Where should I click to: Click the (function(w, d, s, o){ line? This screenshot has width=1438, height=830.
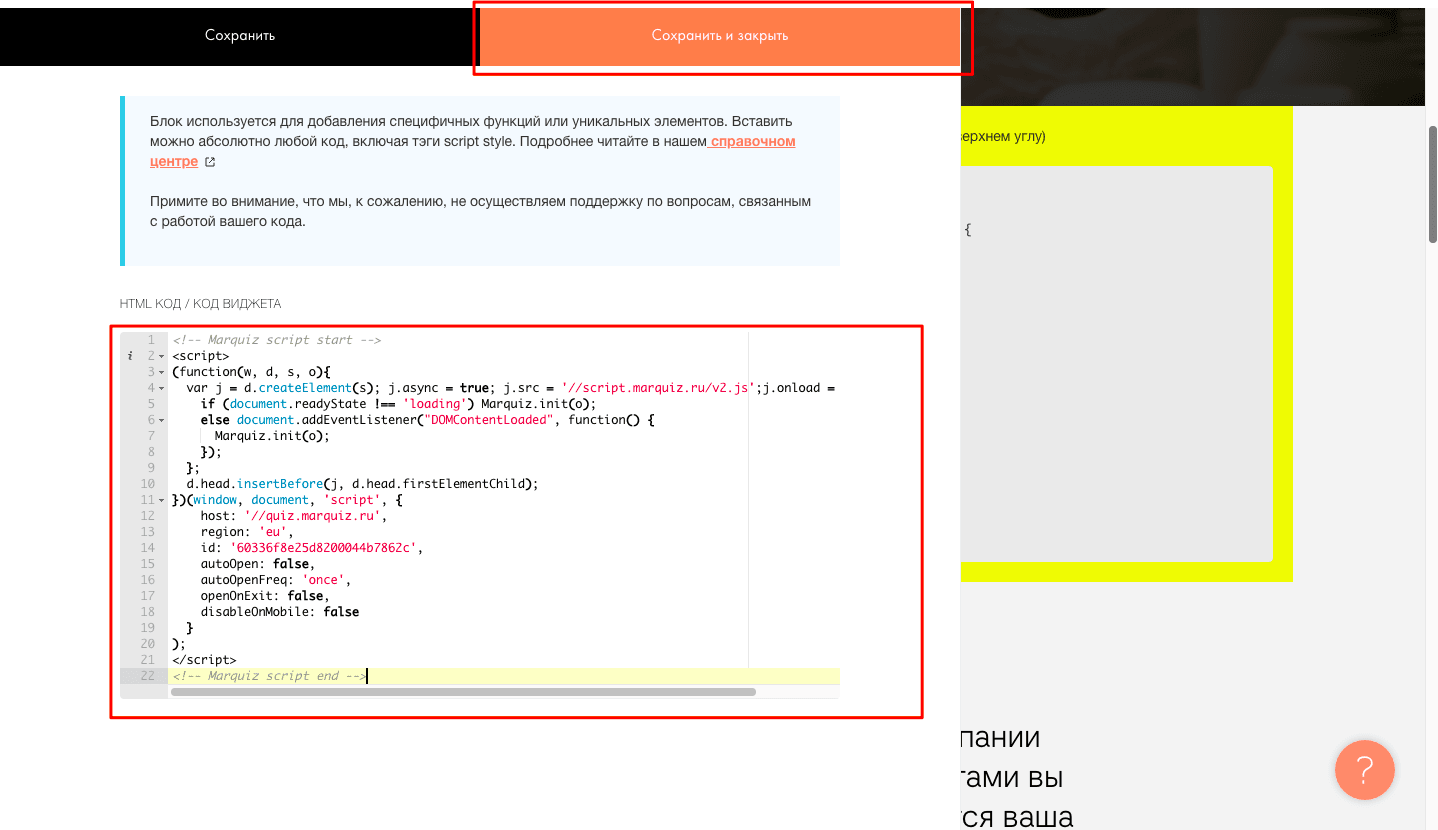pyautogui.click(x=251, y=372)
